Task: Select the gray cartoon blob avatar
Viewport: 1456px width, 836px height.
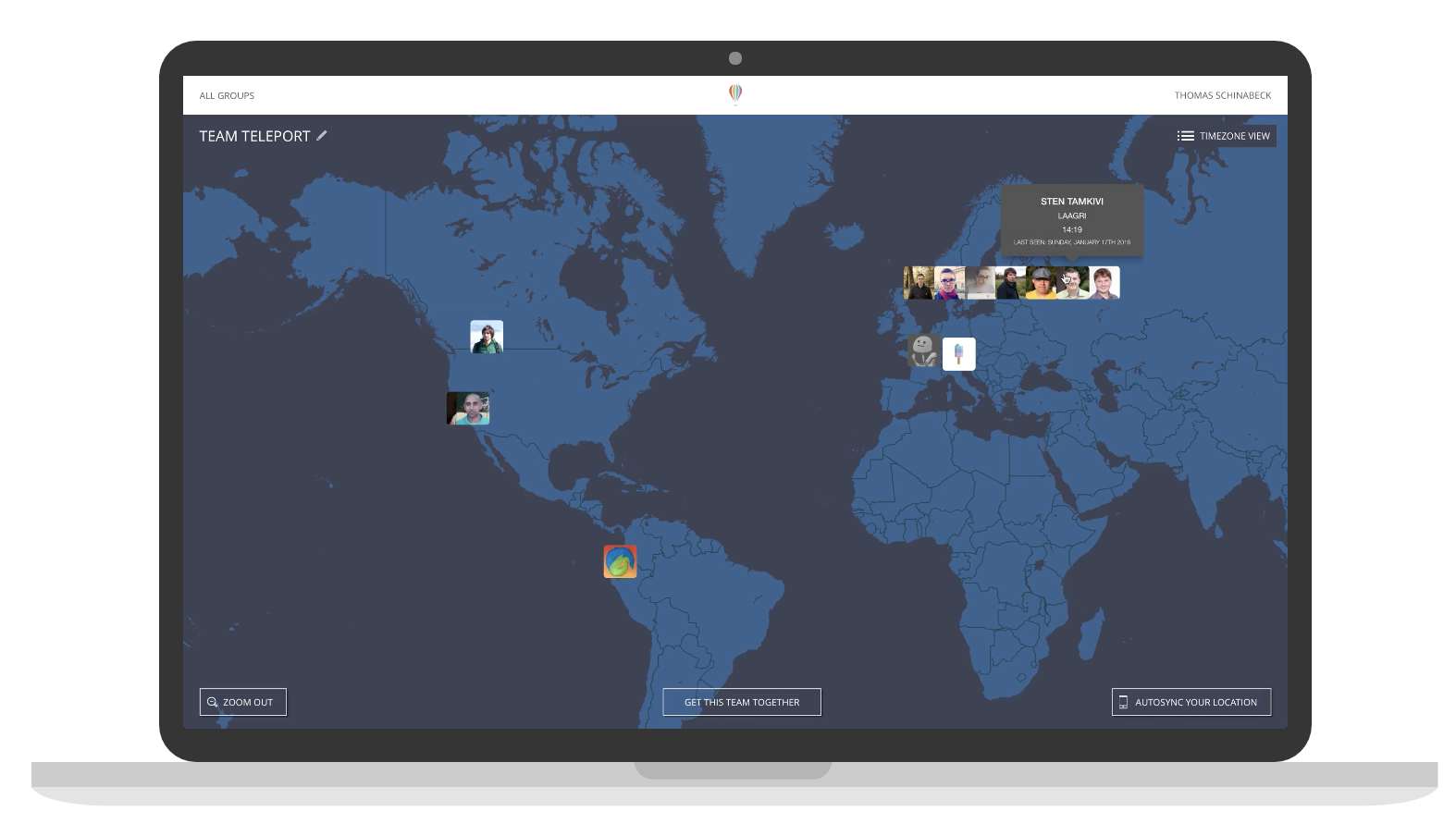Action: pos(922,351)
